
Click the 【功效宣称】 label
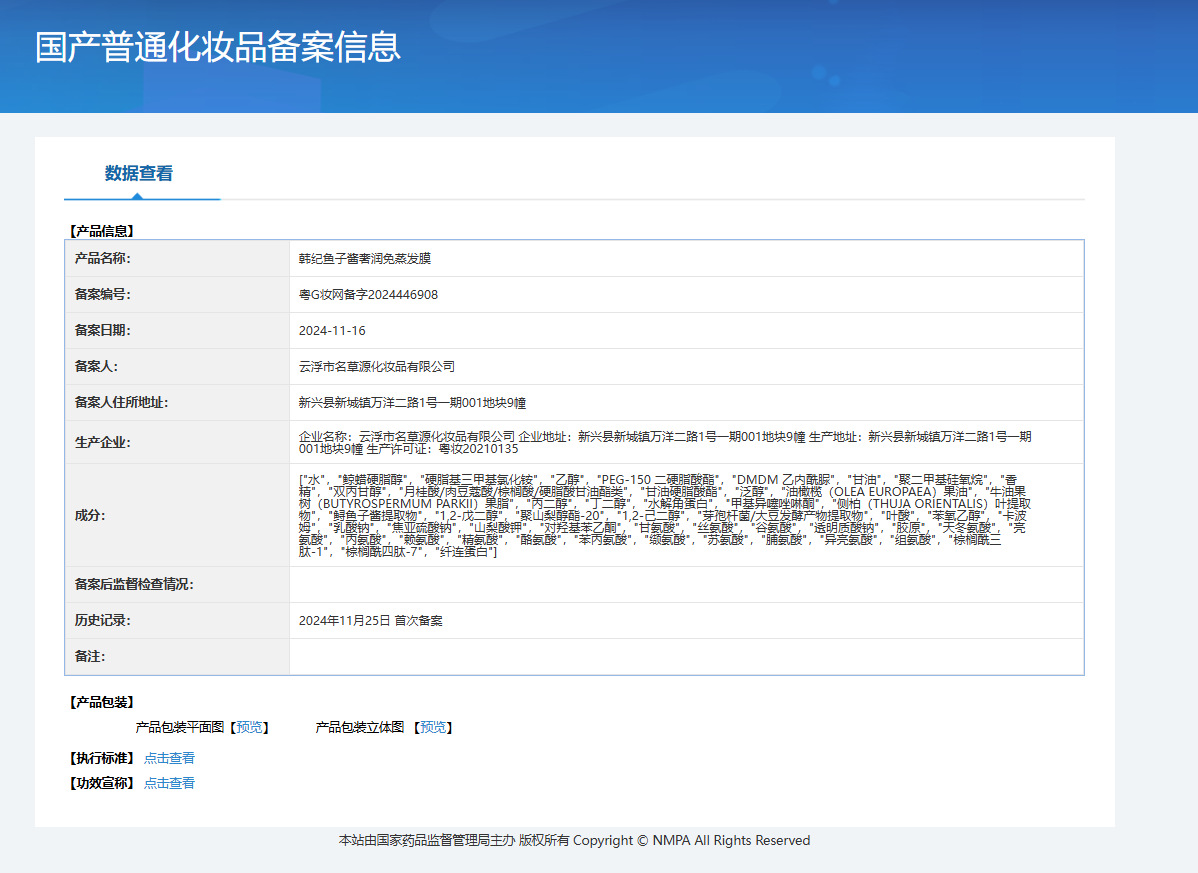[x=102, y=783]
